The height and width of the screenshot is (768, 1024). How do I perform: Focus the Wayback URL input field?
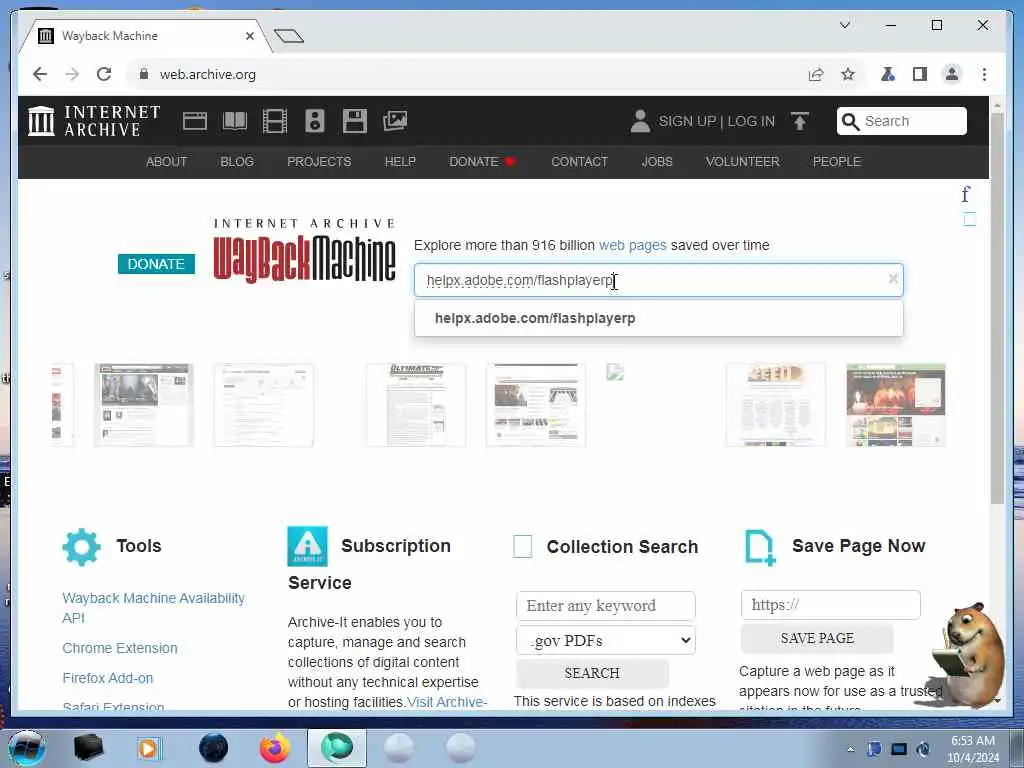[x=658, y=280]
